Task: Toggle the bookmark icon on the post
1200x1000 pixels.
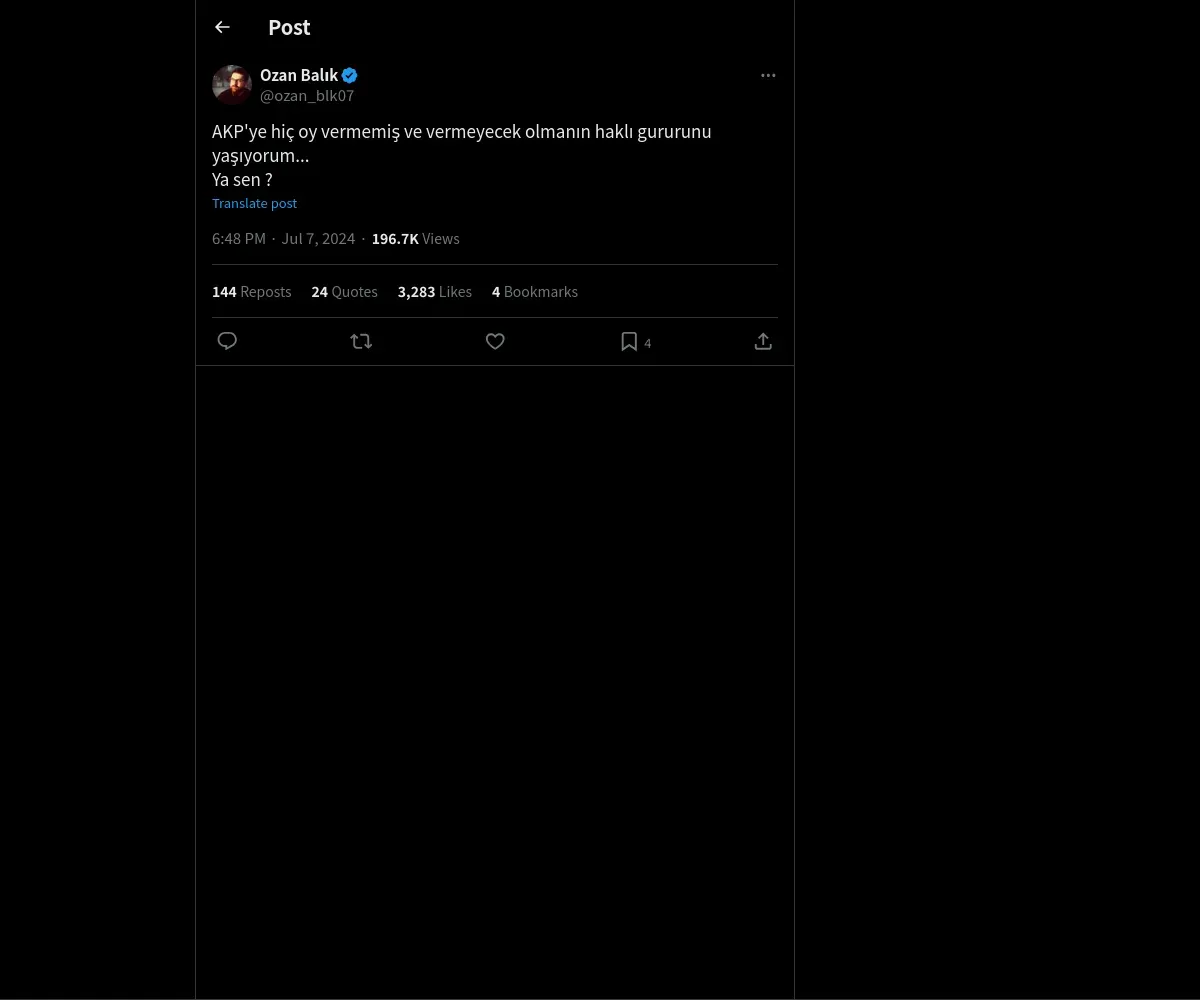Action: point(629,341)
